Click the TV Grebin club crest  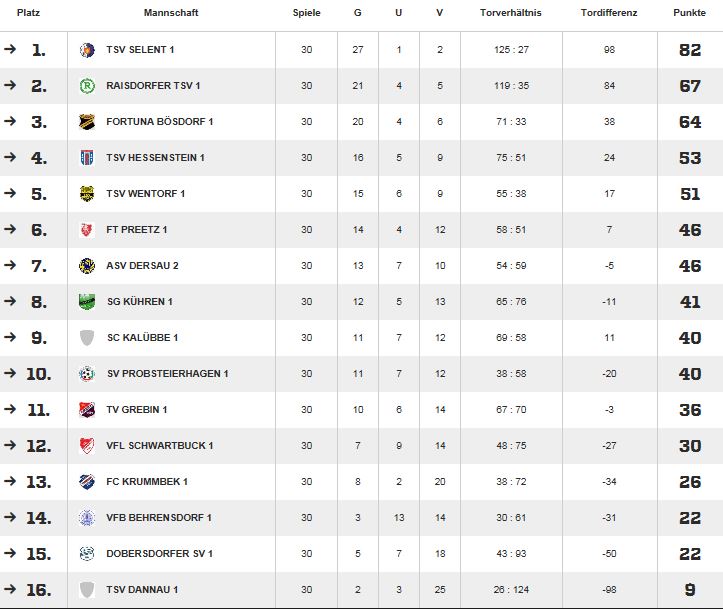point(87,409)
